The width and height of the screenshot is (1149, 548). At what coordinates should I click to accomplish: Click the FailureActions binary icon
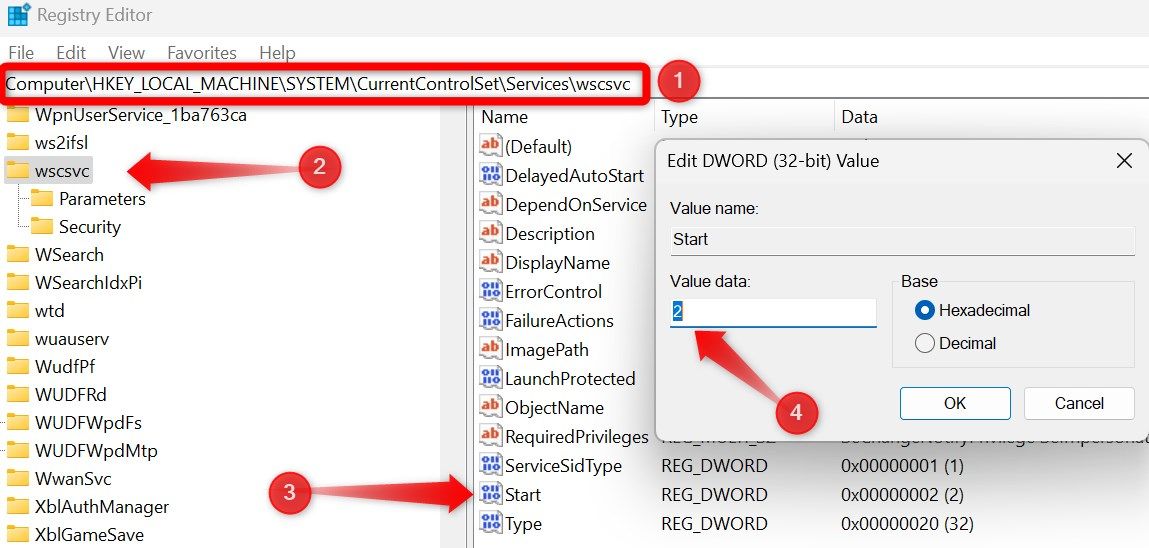(x=490, y=320)
